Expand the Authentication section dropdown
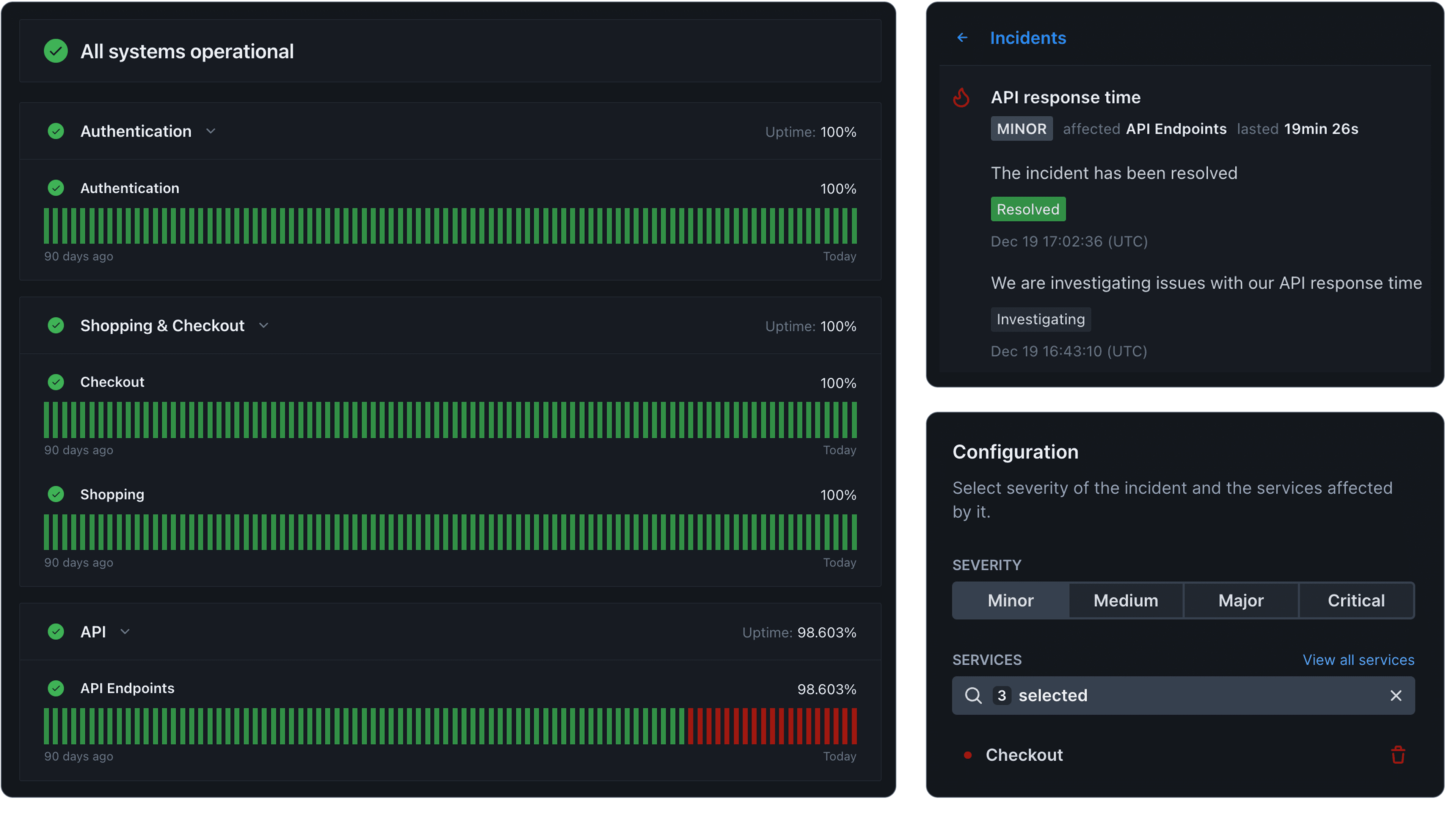The image size is (1456, 819). tap(210, 131)
